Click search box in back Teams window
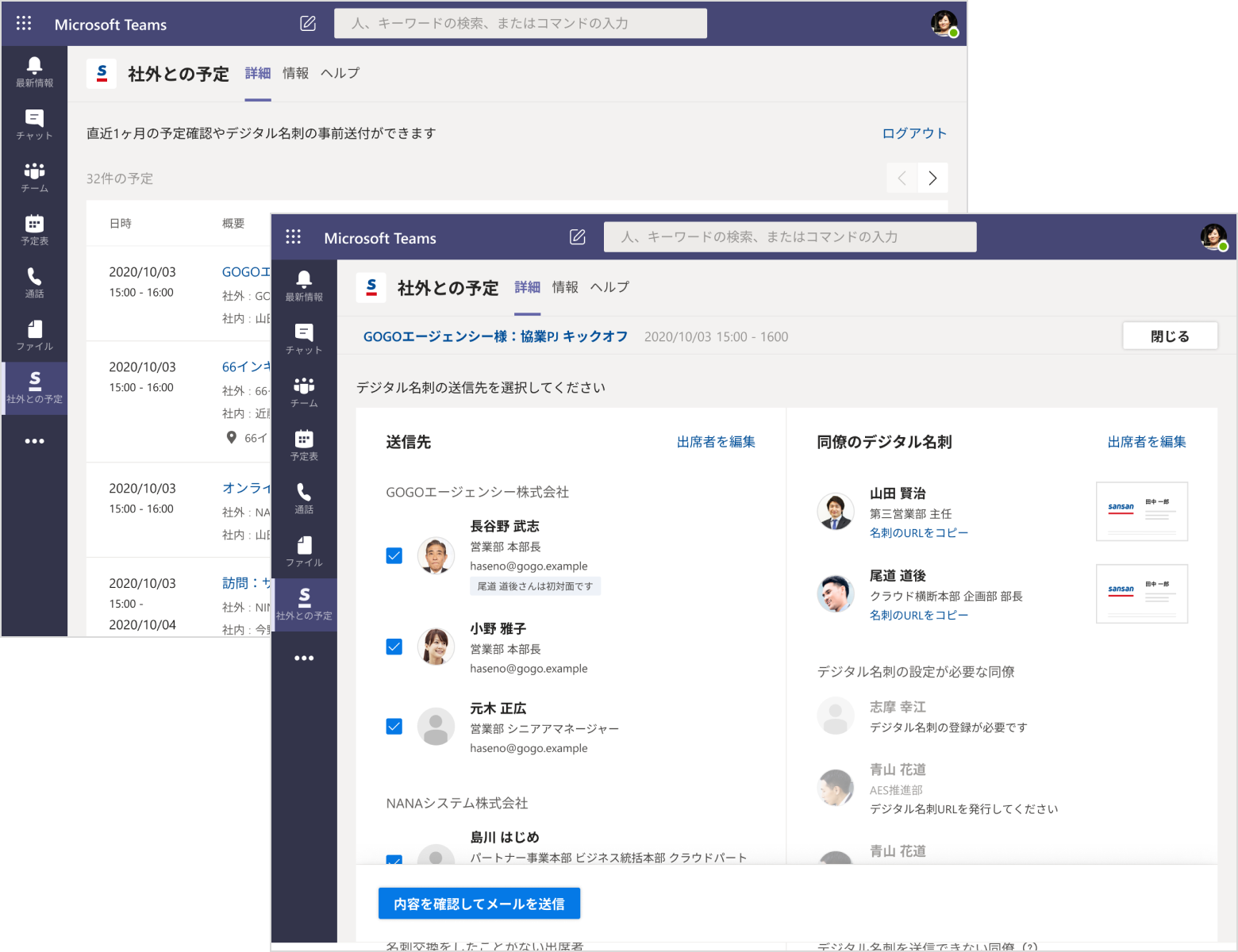Viewport: 1238px width, 952px height. point(521,23)
